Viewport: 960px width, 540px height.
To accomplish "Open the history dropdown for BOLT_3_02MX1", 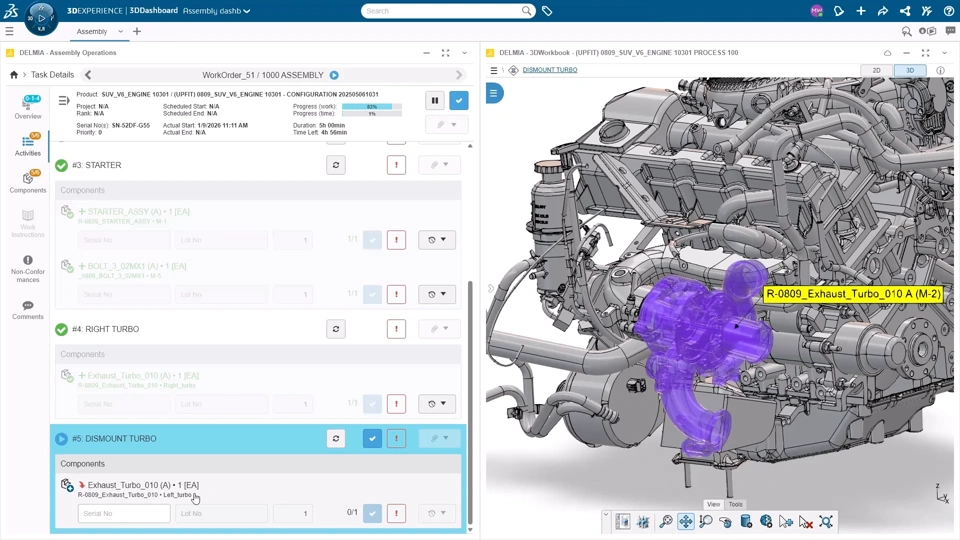I will (x=437, y=294).
